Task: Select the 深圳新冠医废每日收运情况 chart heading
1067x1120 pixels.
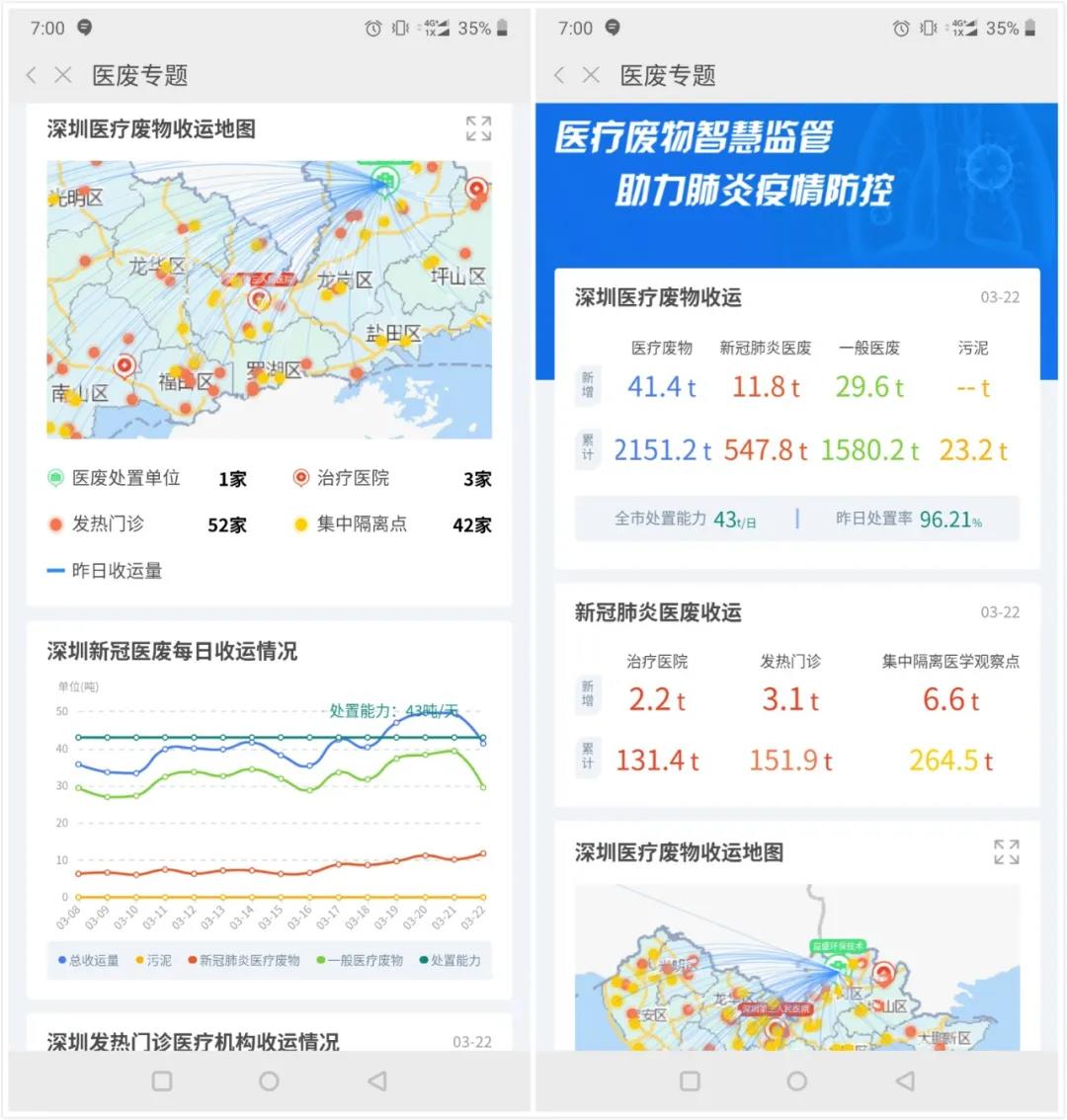Action: 172,651
